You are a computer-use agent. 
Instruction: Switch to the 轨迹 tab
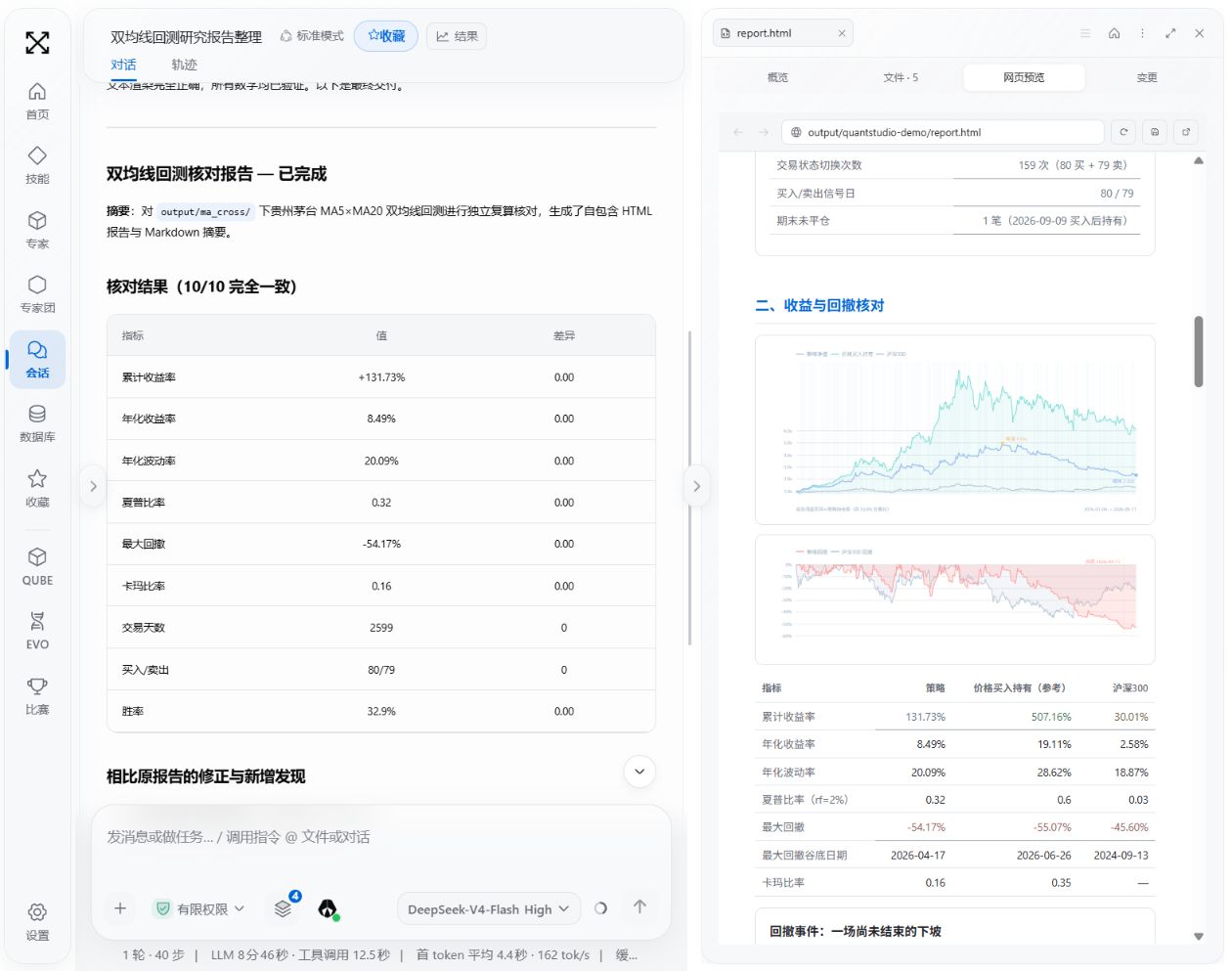(184, 65)
